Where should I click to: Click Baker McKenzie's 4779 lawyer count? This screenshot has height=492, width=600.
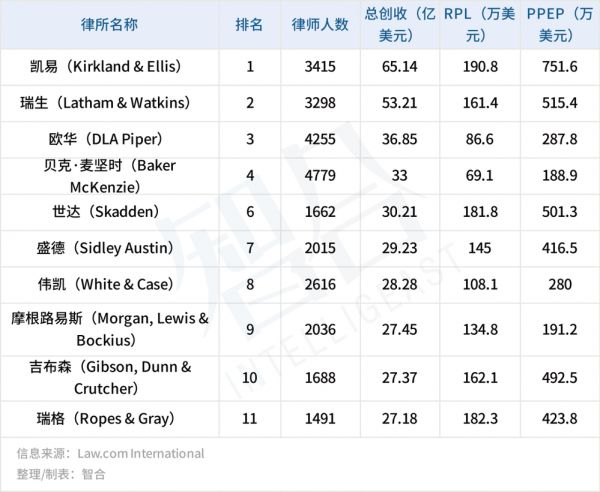pos(317,175)
